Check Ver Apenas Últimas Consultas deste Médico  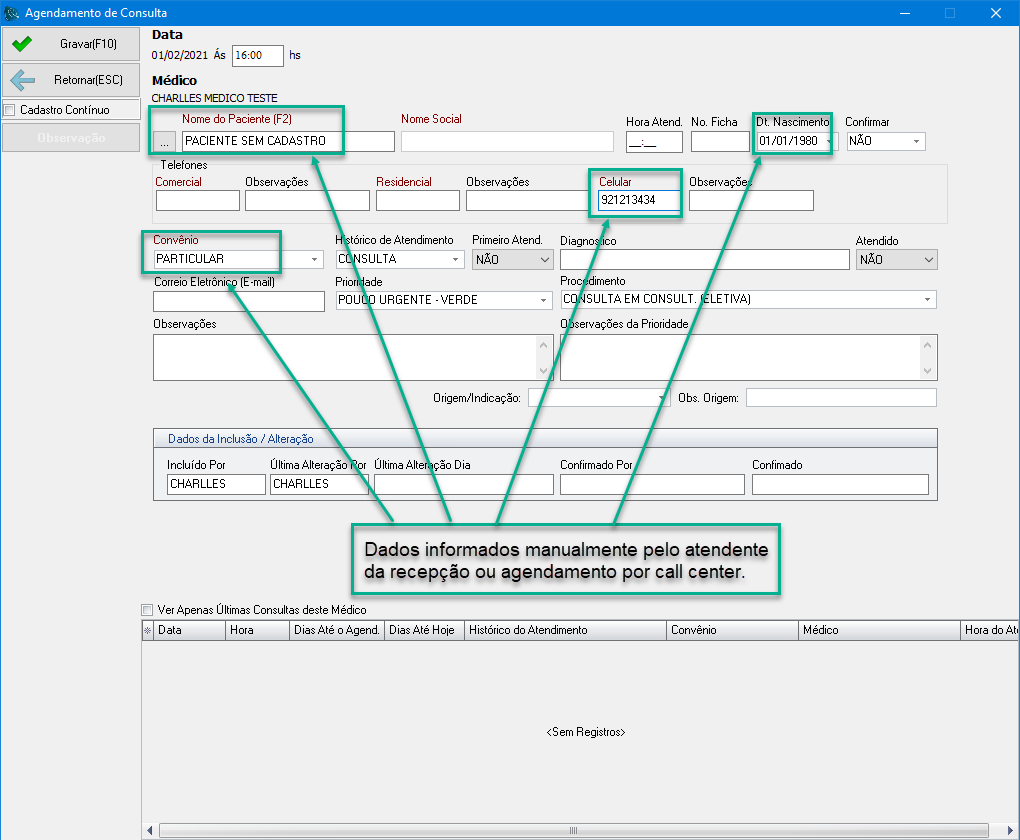tap(147, 610)
